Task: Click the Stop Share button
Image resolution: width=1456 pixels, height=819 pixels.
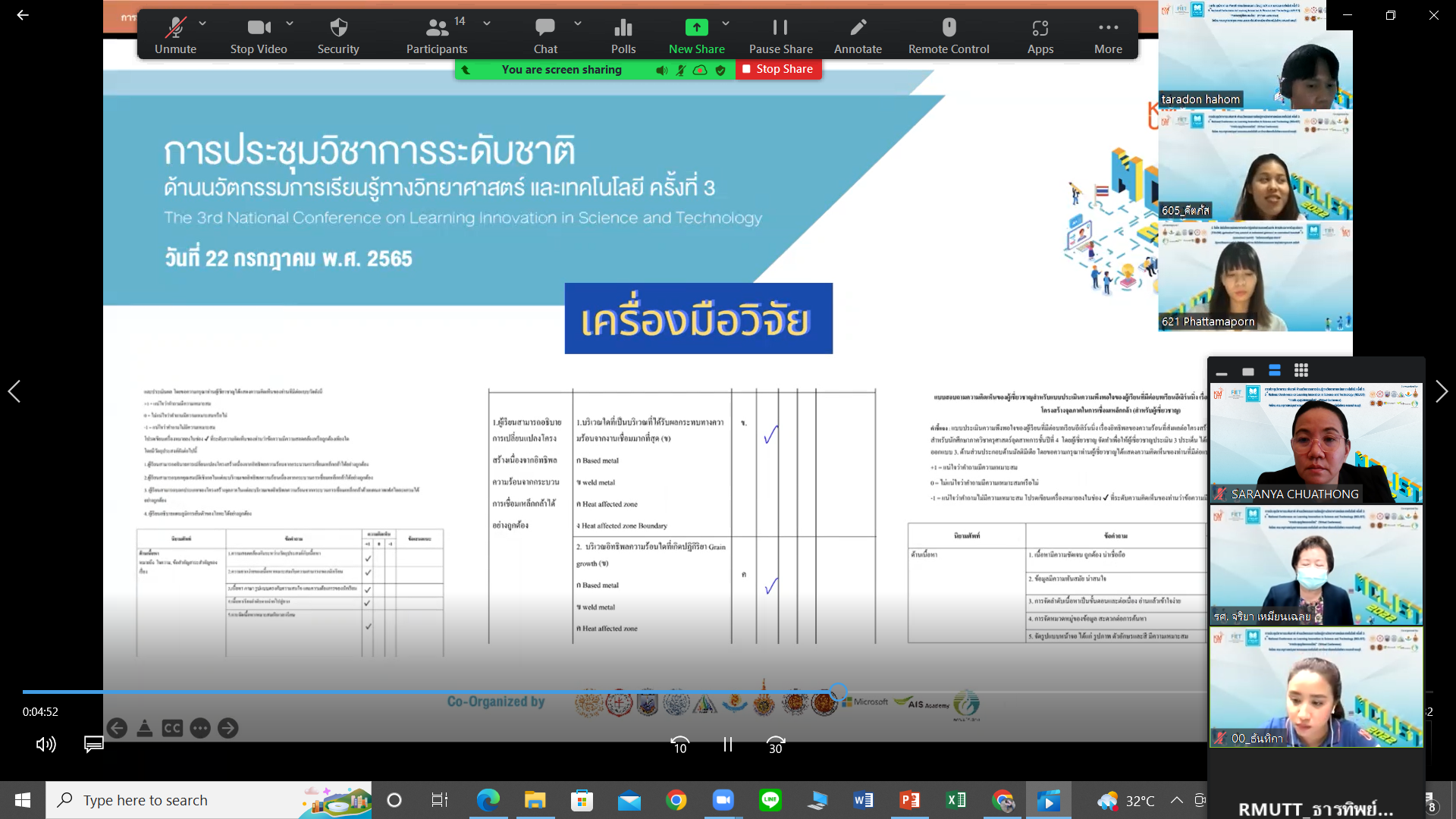Action: [x=778, y=69]
